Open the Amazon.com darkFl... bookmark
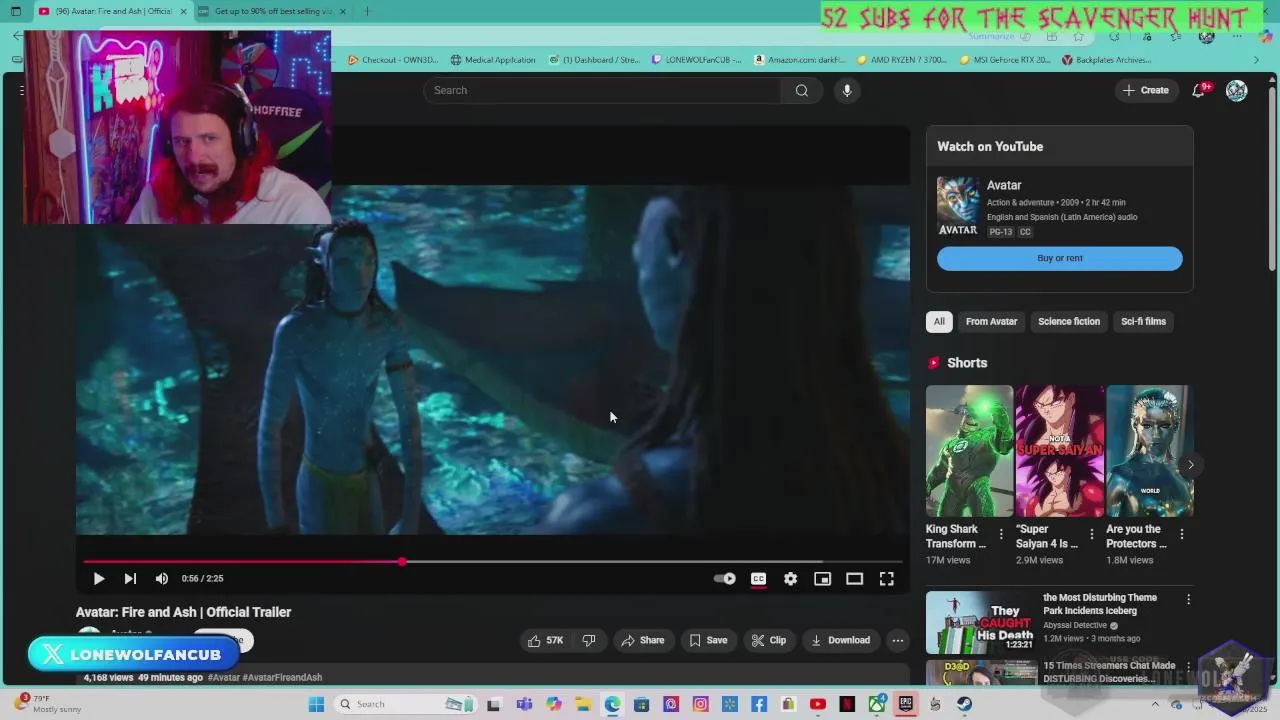The height and width of the screenshot is (720, 1280). (800, 60)
